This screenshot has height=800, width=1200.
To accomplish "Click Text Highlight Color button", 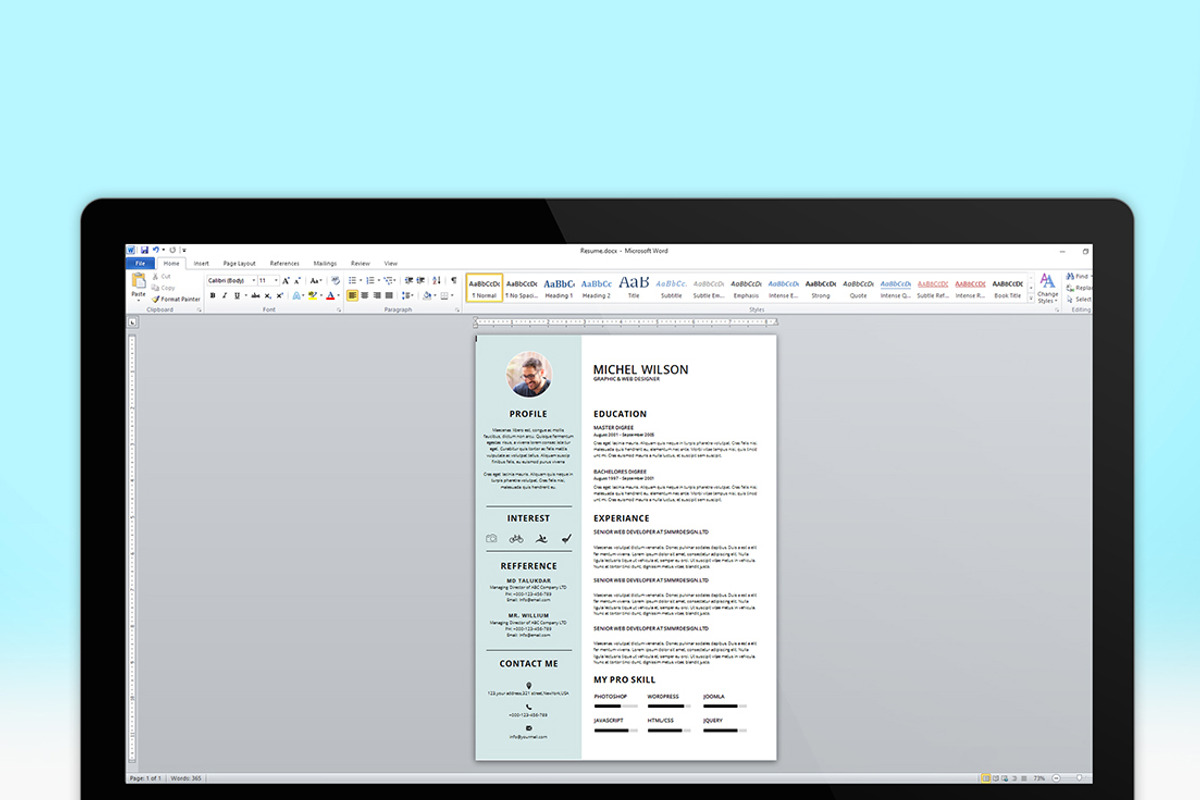I will point(312,296).
